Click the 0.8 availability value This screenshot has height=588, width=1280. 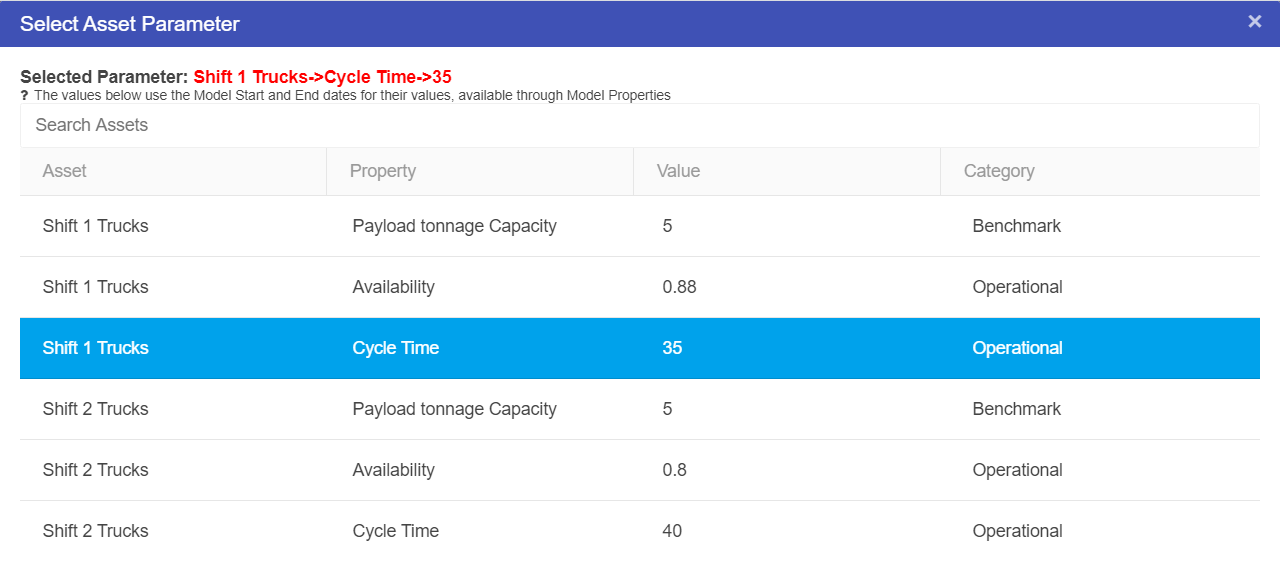click(674, 470)
